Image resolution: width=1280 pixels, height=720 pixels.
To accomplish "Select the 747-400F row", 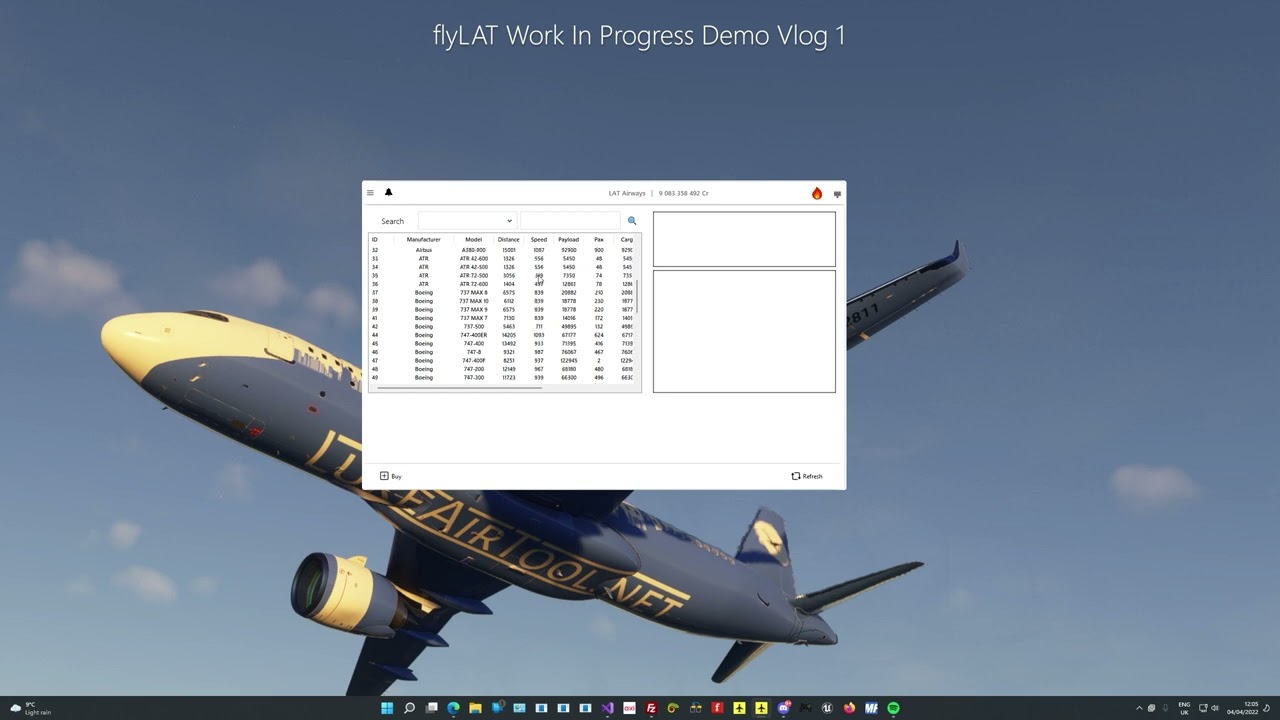I will tap(503, 361).
